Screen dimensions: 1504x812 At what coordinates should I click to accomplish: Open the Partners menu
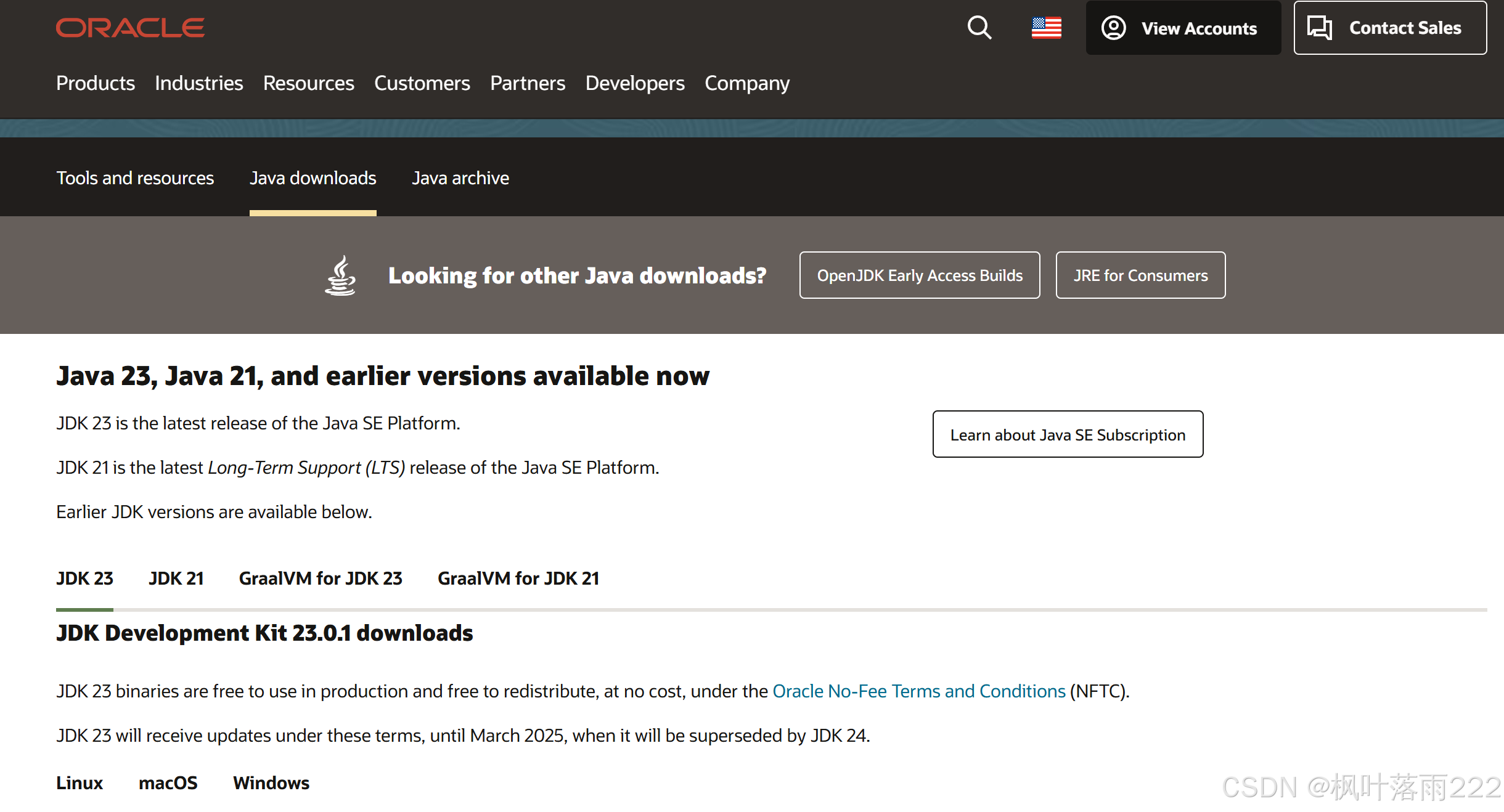(x=528, y=83)
